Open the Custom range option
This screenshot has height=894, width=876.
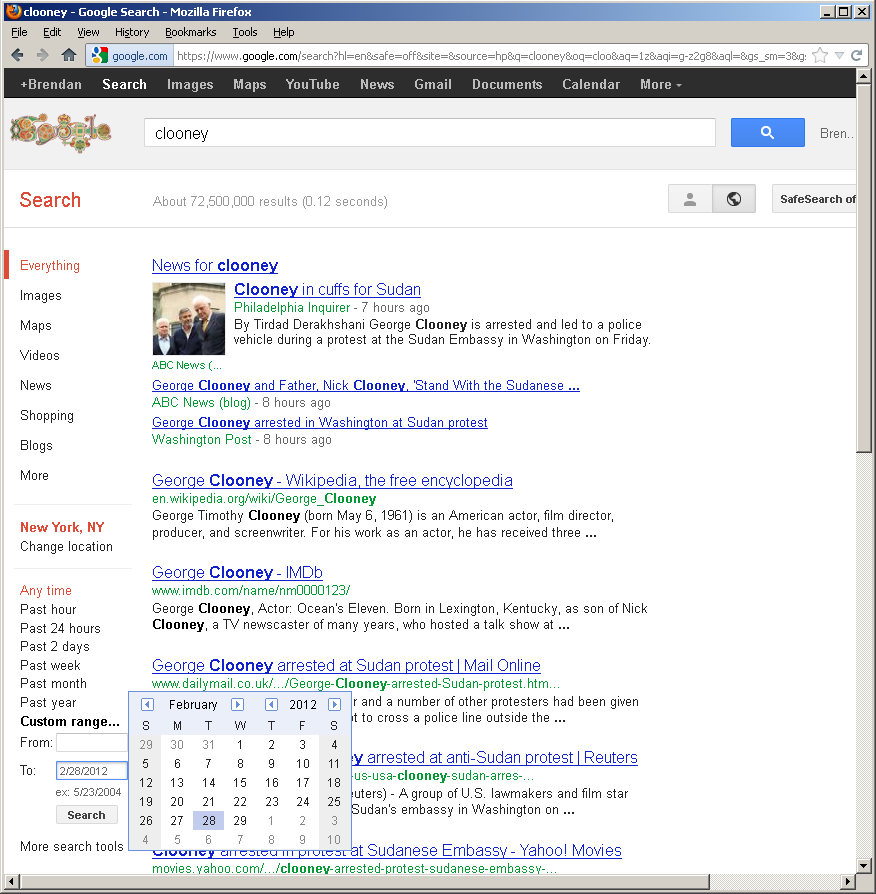click(70, 721)
